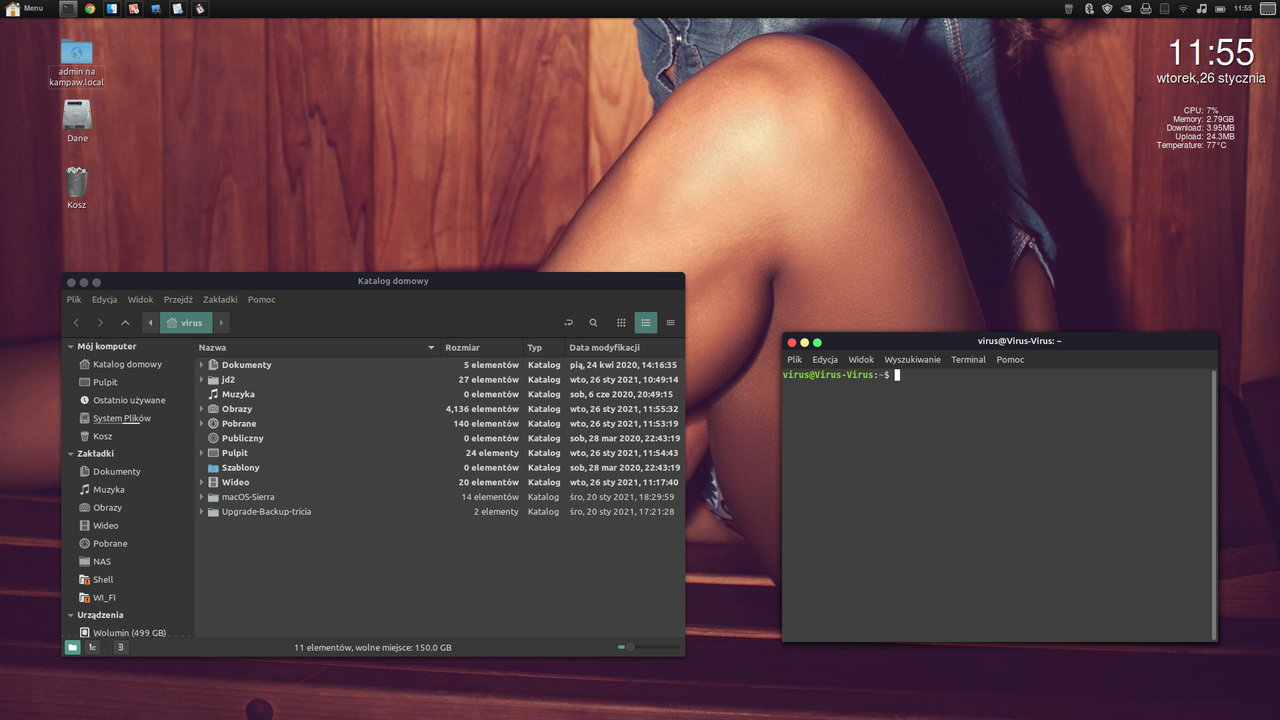Collapse the Urządzenia sidebar section
This screenshot has width=1280, height=720.
[70, 615]
